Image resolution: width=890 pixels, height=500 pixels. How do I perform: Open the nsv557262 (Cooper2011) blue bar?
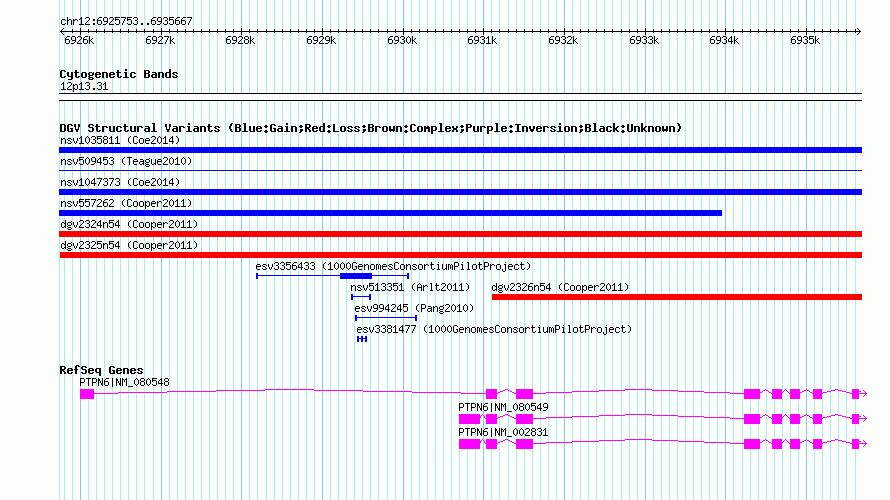tap(391, 213)
